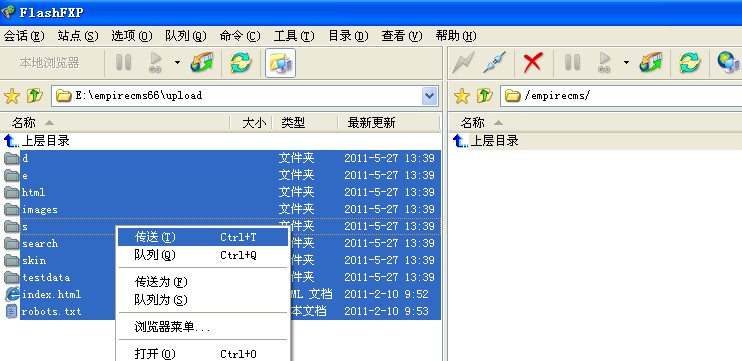Click the globe browser icon on right

point(729,62)
